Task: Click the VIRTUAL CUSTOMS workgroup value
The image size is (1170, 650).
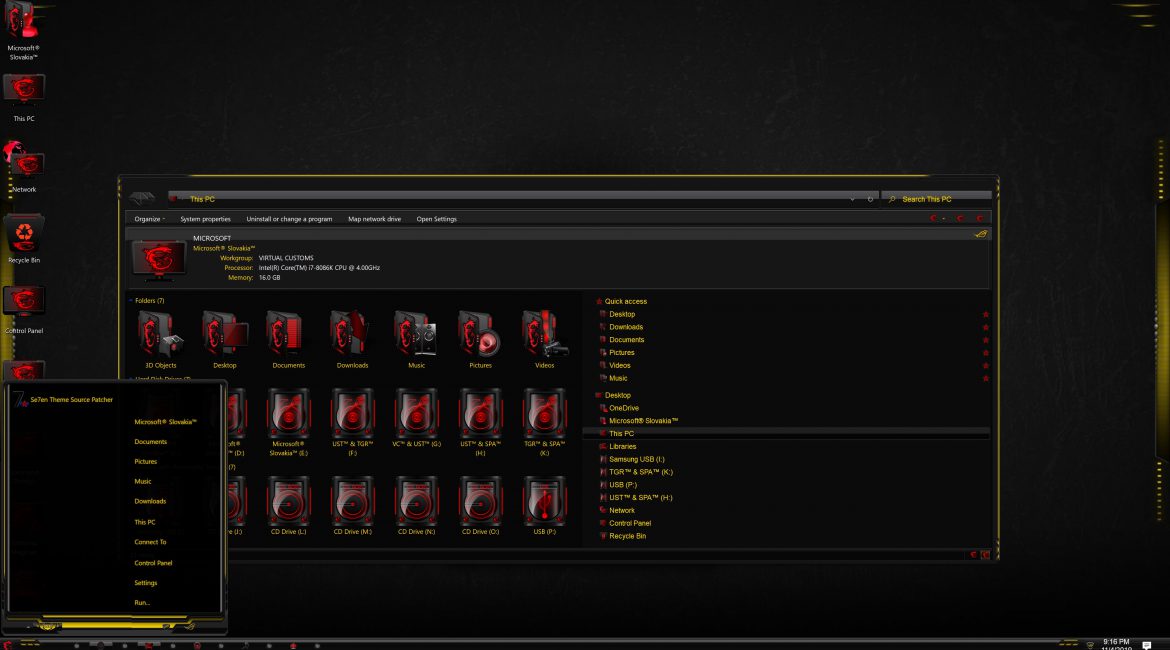Action: pyautogui.click(x=286, y=258)
